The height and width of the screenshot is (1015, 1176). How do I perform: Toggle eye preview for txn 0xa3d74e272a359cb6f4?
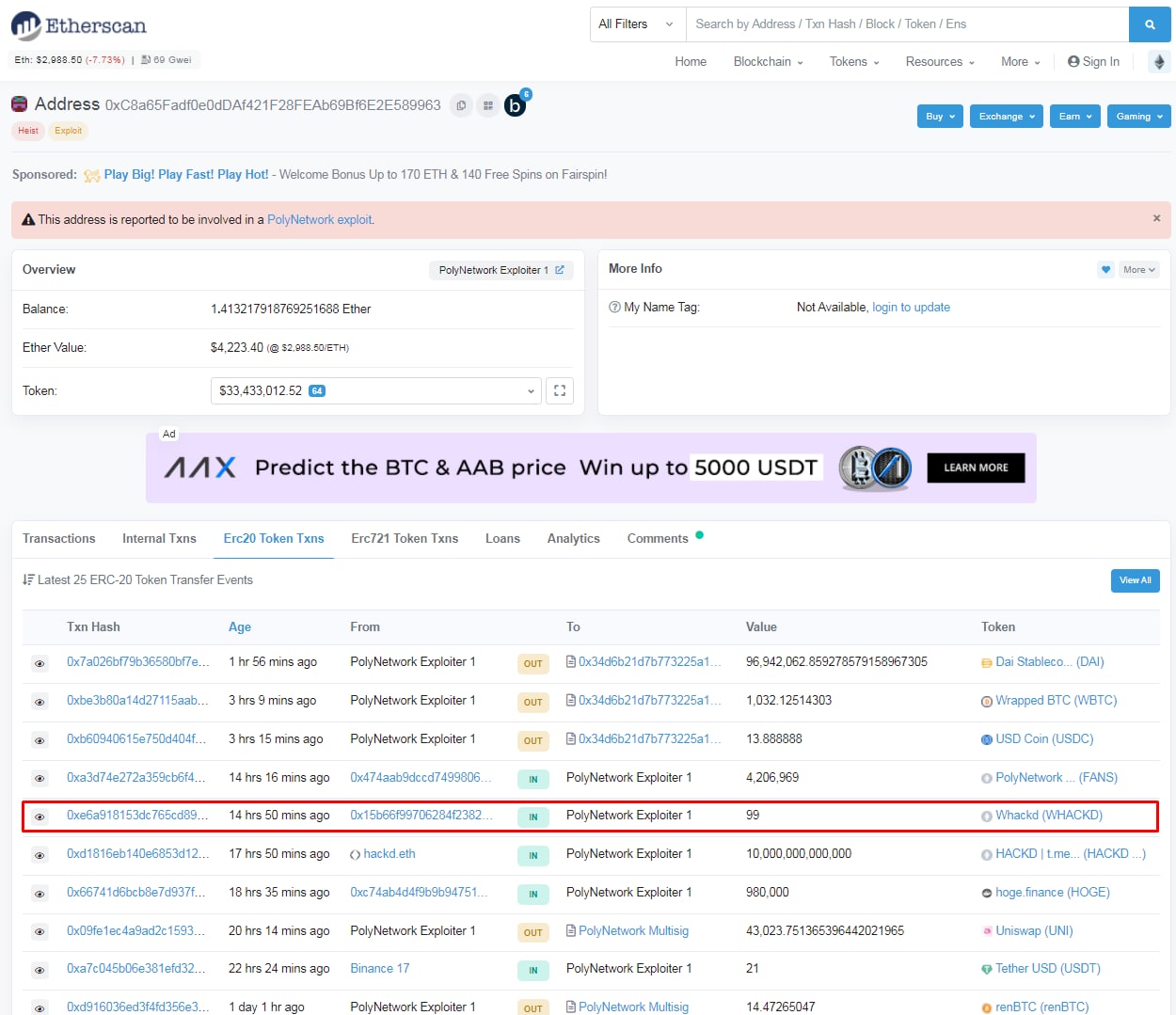pyautogui.click(x=40, y=778)
